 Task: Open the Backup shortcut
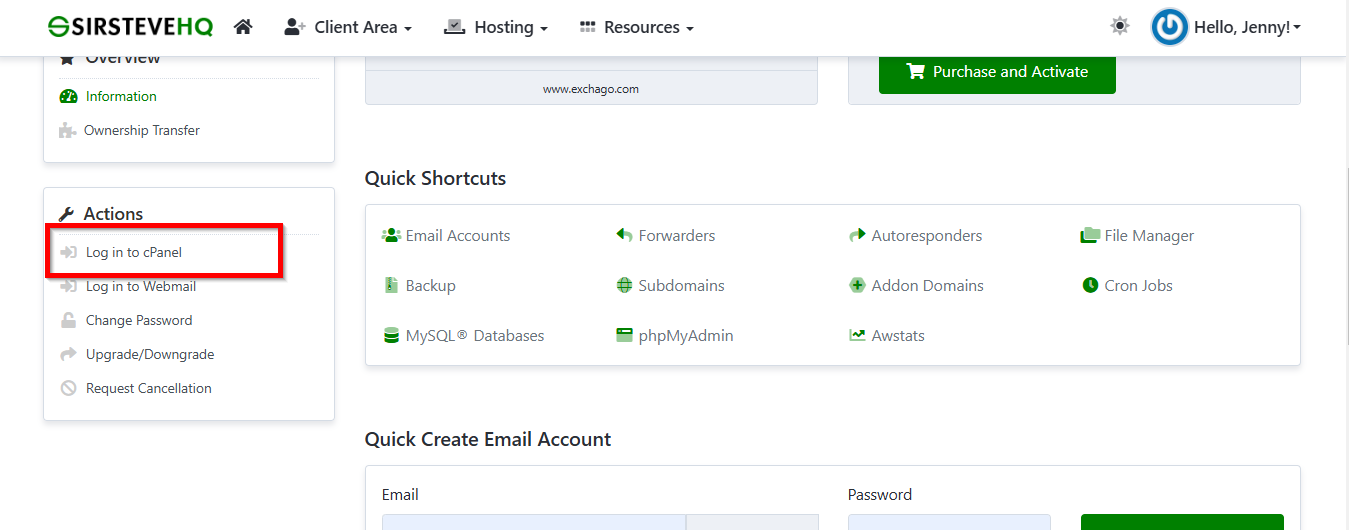point(431,286)
